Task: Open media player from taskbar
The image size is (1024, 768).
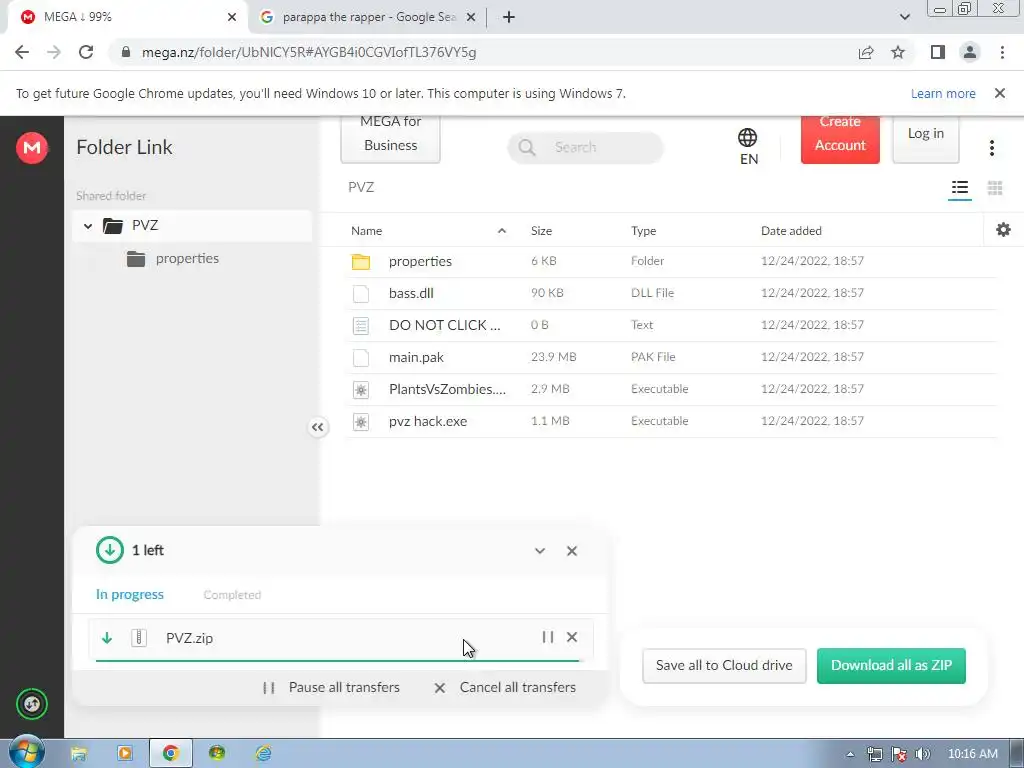Action: (x=124, y=754)
